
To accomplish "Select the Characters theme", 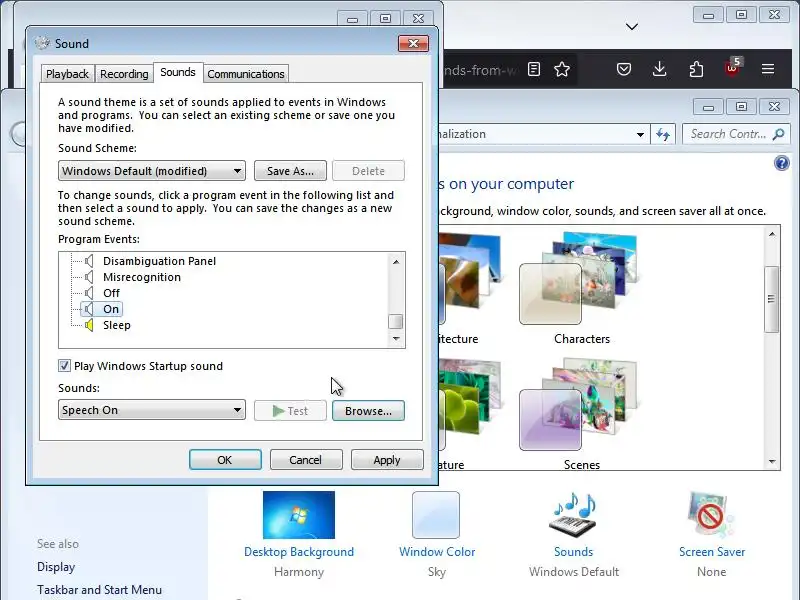I will [582, 288].
